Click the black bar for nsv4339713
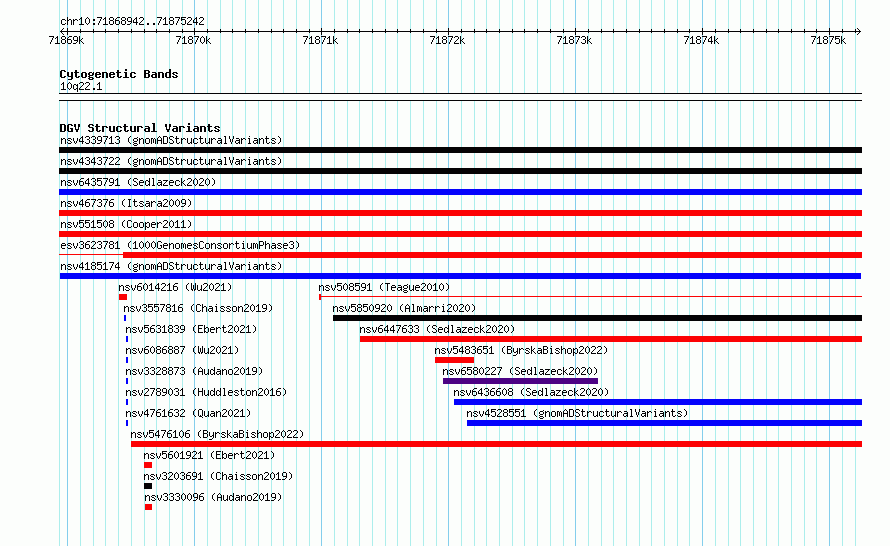The width and height of the screenshot is (890, 546). [x=460, y=150]
